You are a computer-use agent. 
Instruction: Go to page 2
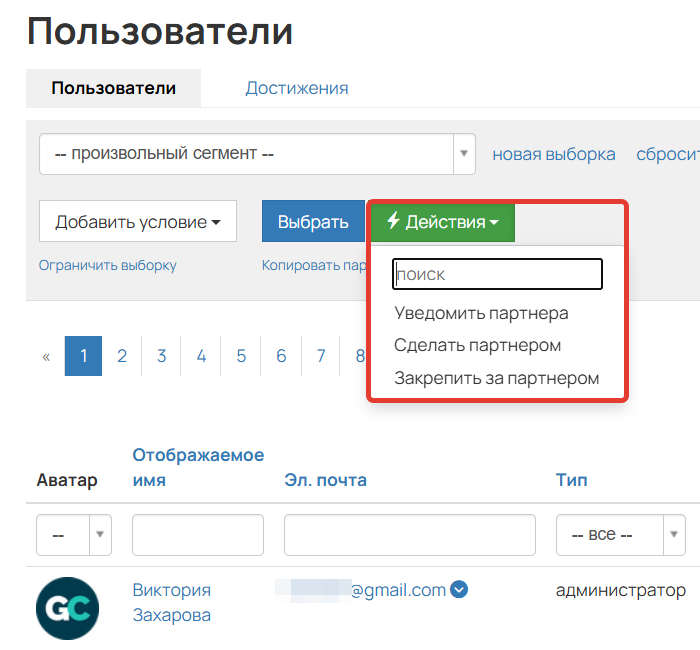pos(122,356)
